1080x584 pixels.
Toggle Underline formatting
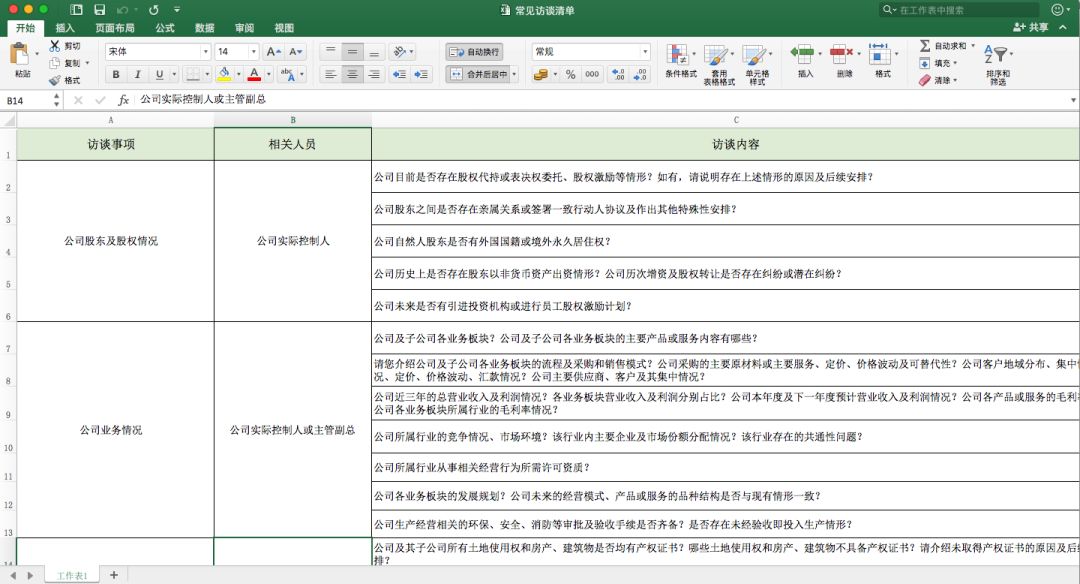pyautogui.click(x=159, y=74)
